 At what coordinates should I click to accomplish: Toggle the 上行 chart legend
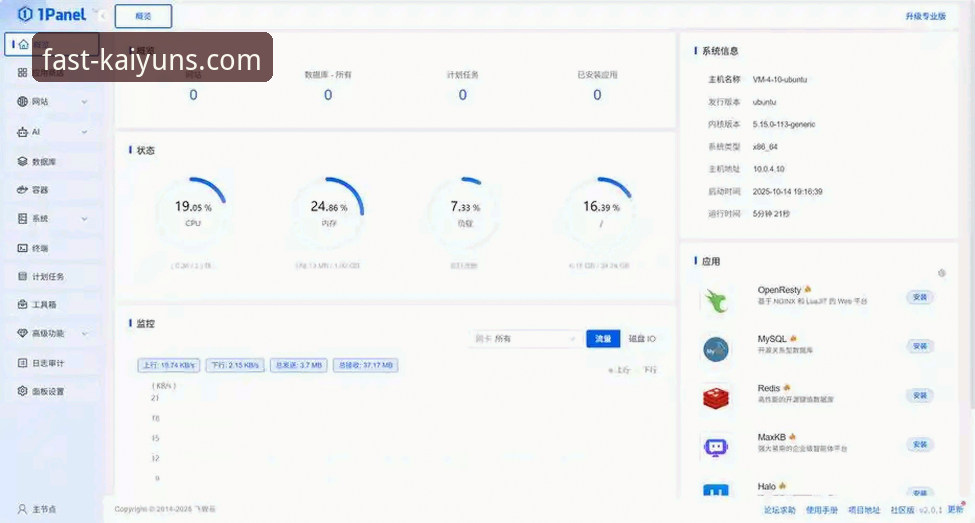(x=619, y=370)
